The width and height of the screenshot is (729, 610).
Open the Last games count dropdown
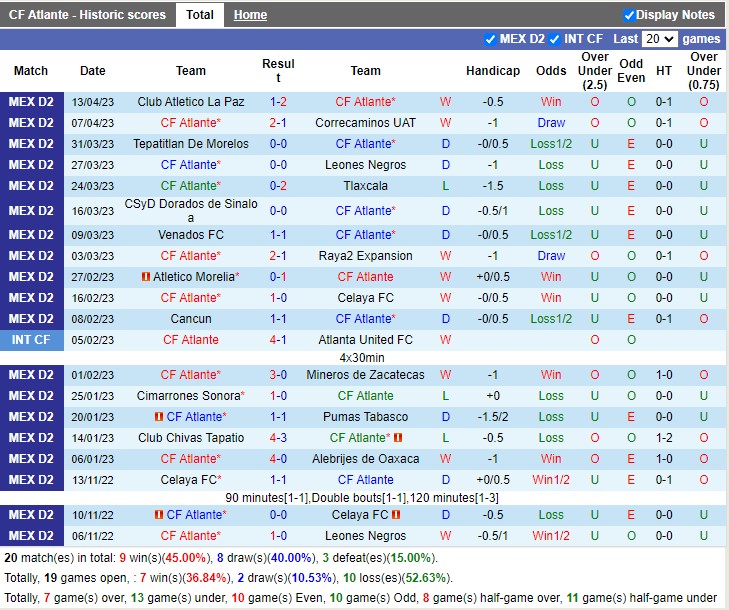pos(659,39)
